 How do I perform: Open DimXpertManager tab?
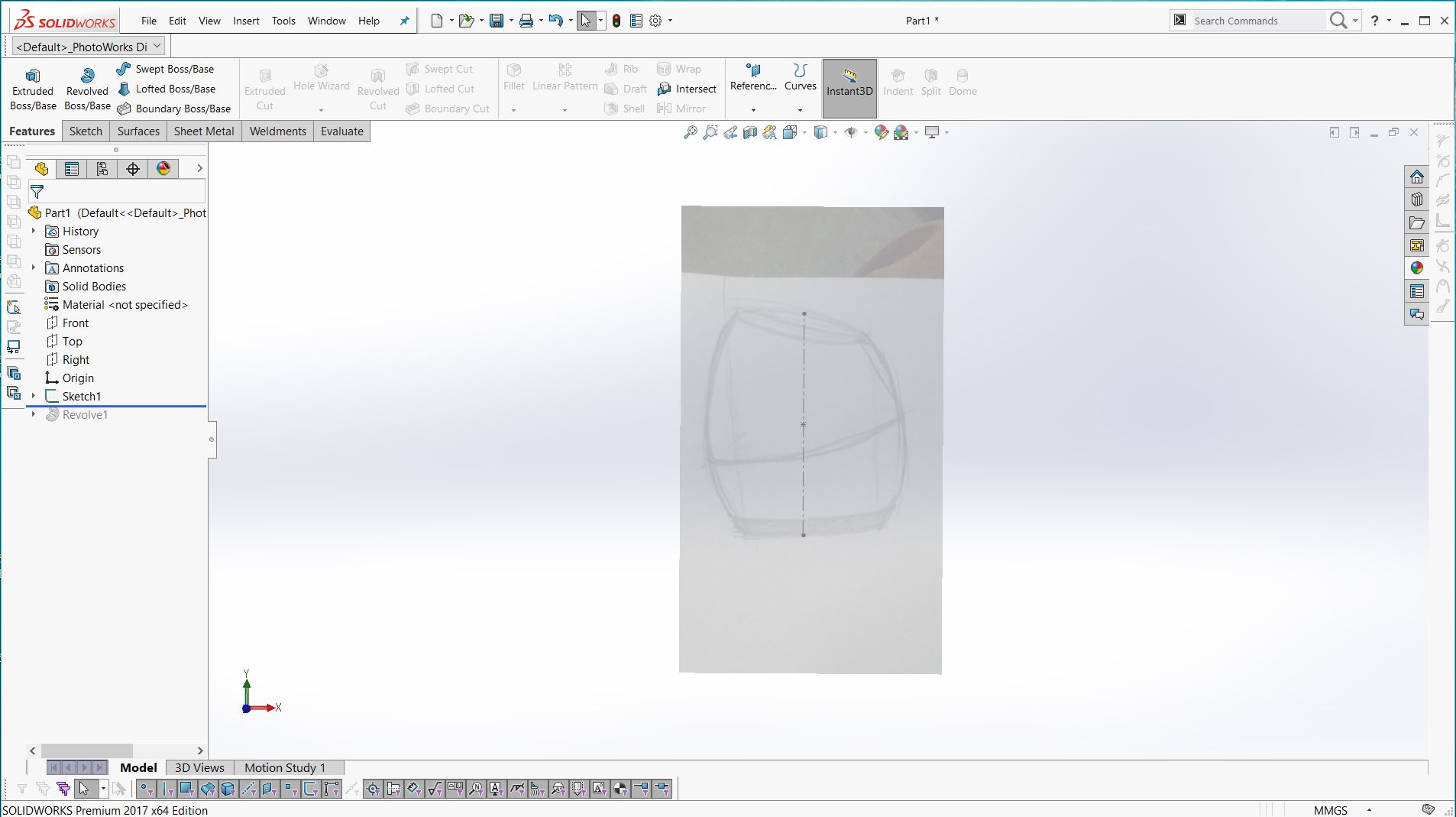click(133, 169)
